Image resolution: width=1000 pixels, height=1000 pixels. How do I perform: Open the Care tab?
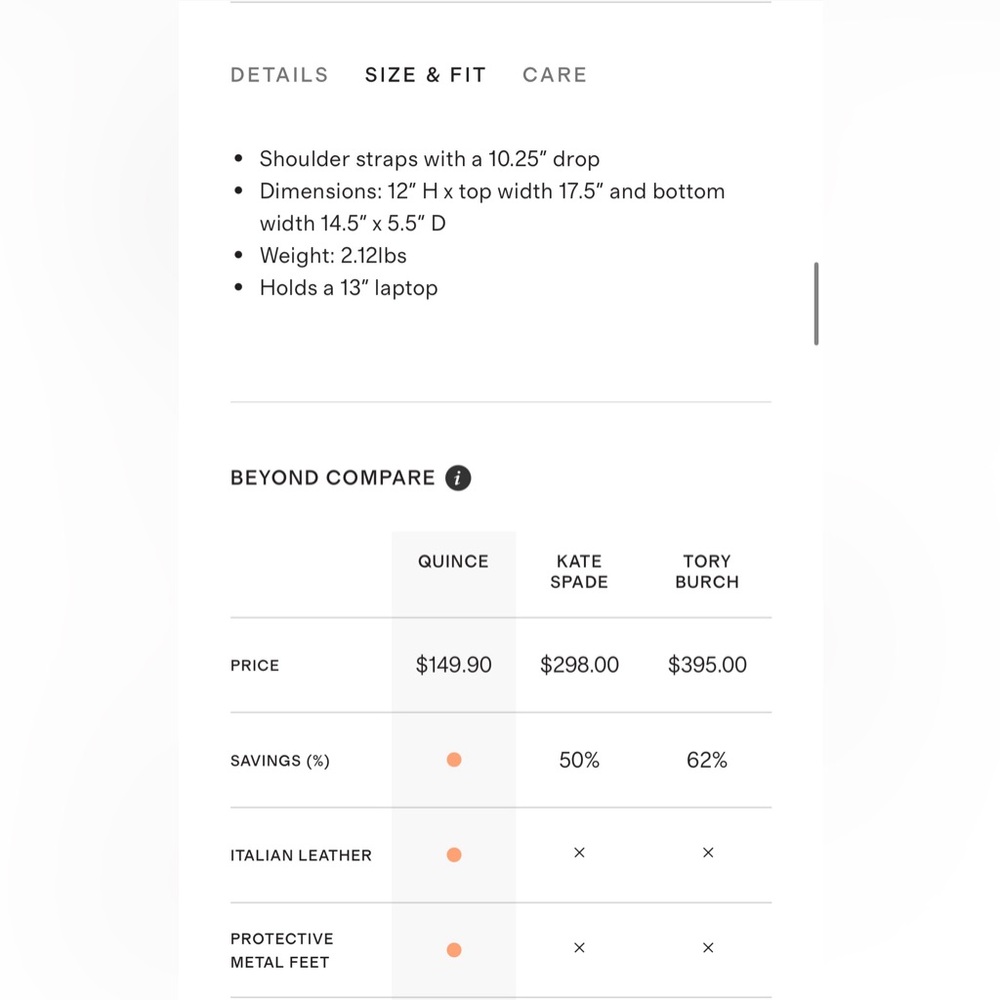click(x=554, y=75)
